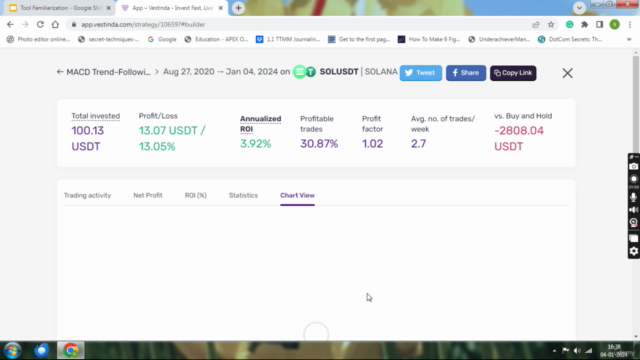The image size is (640, 360).
Task: Close the Vestinda app tab
Action: (220, 8)
